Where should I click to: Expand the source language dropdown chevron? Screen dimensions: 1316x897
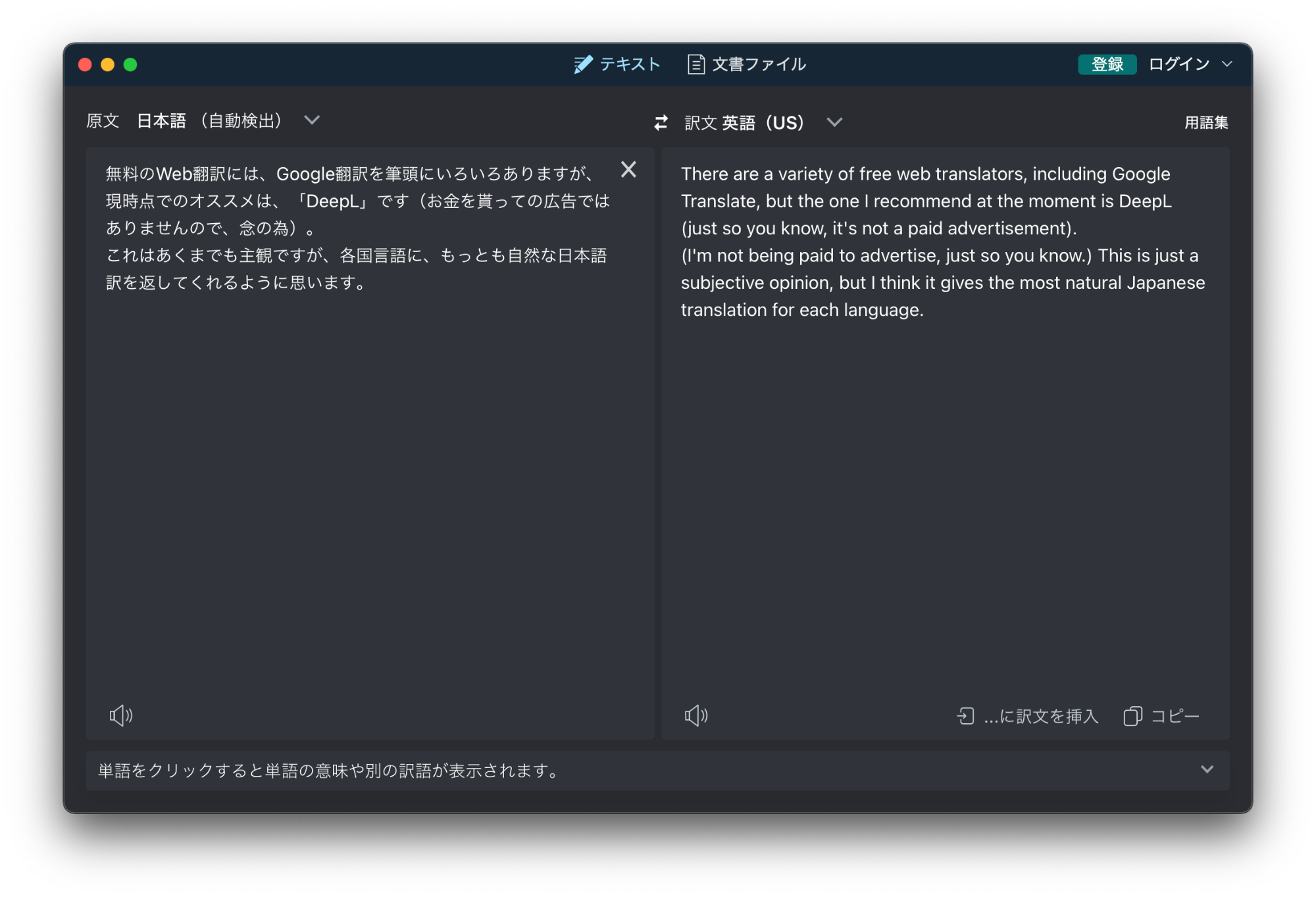pyautogui.click(x=312, y=120)
